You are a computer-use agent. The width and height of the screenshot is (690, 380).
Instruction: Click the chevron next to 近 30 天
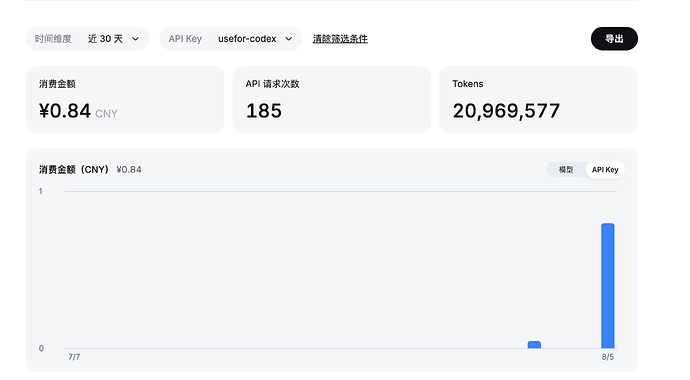[136, 39]
